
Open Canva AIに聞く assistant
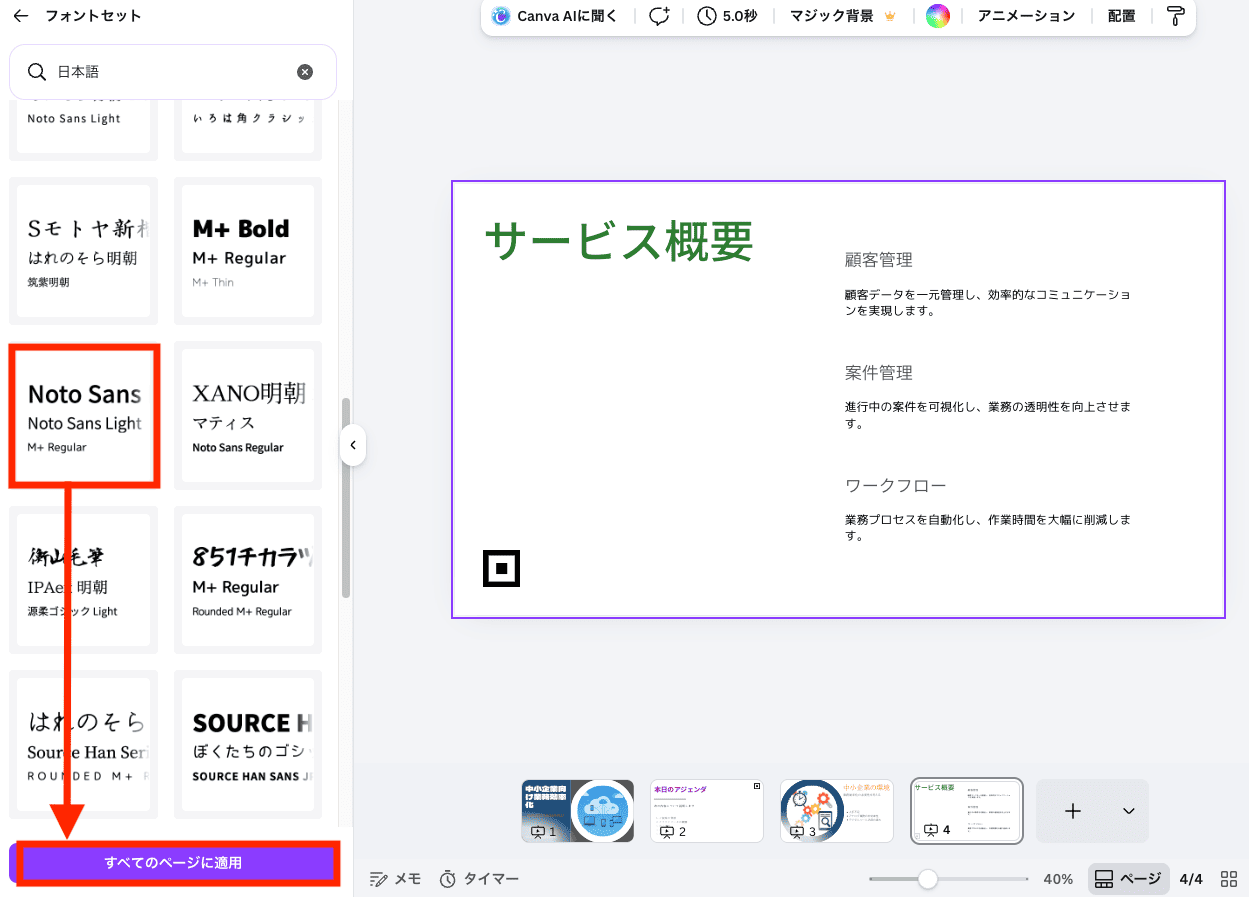(556, 16)
